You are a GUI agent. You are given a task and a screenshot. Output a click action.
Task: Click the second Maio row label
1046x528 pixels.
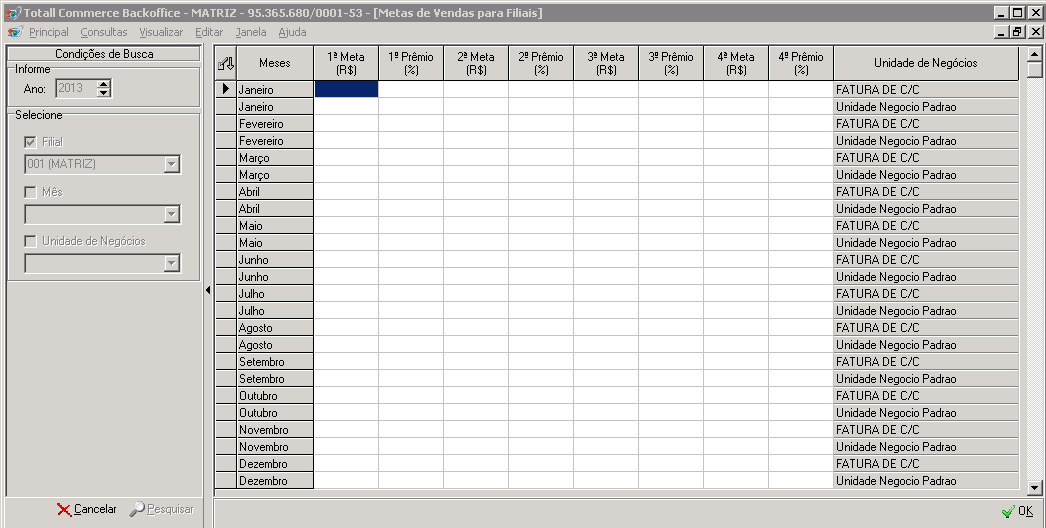[275, 243]
